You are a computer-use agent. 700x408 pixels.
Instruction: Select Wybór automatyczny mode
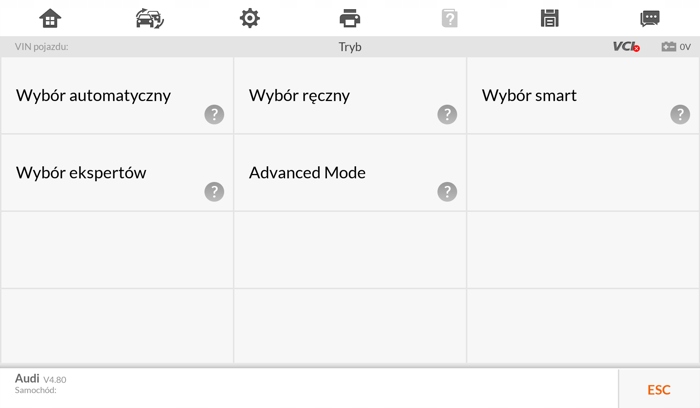click(x=94, y=96)
